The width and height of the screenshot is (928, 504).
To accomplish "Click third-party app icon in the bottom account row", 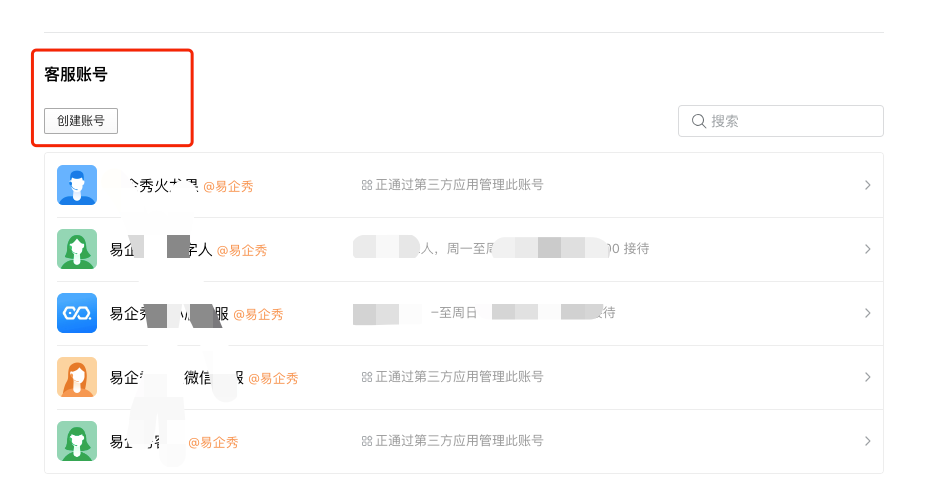I will (x=366, y=441).
